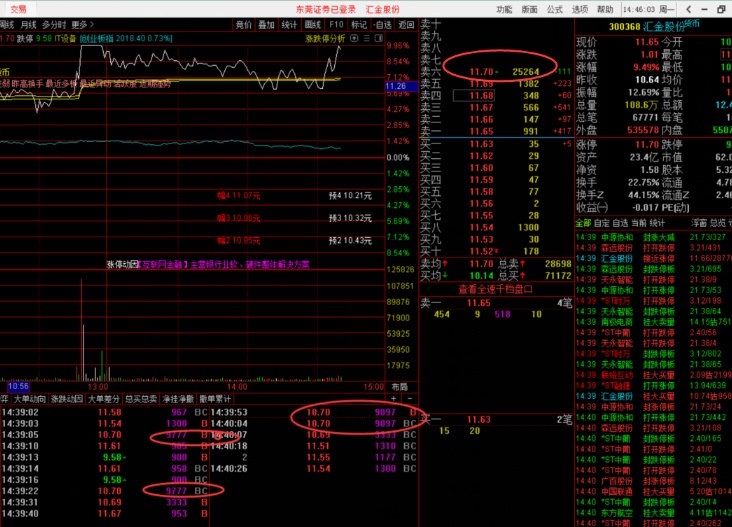Click the 总买 value 71172
732x527 pixels.
[558, 276]
